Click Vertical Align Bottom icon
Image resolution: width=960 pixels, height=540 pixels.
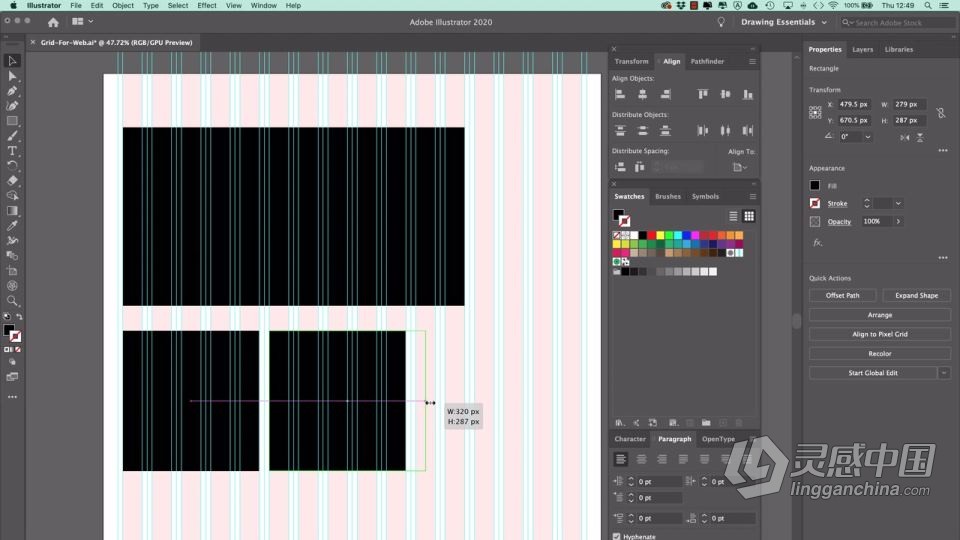pyautogui.click(x=748, y=94)
